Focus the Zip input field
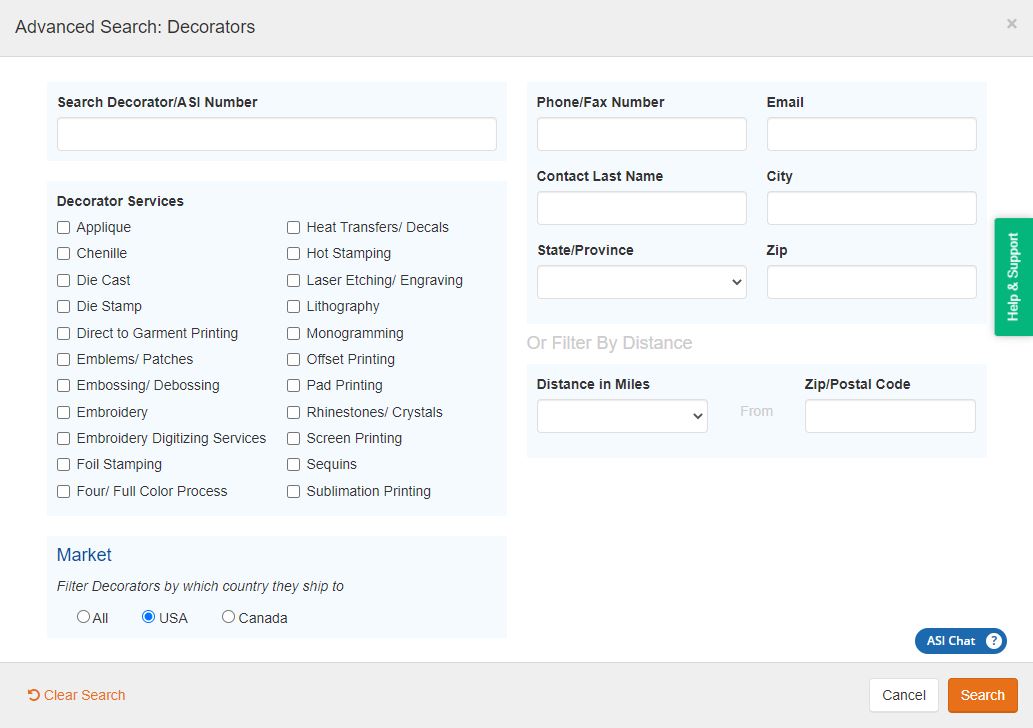Viewport: 1033px width, 728px height. pyautogui.click(x=872, y=282)
